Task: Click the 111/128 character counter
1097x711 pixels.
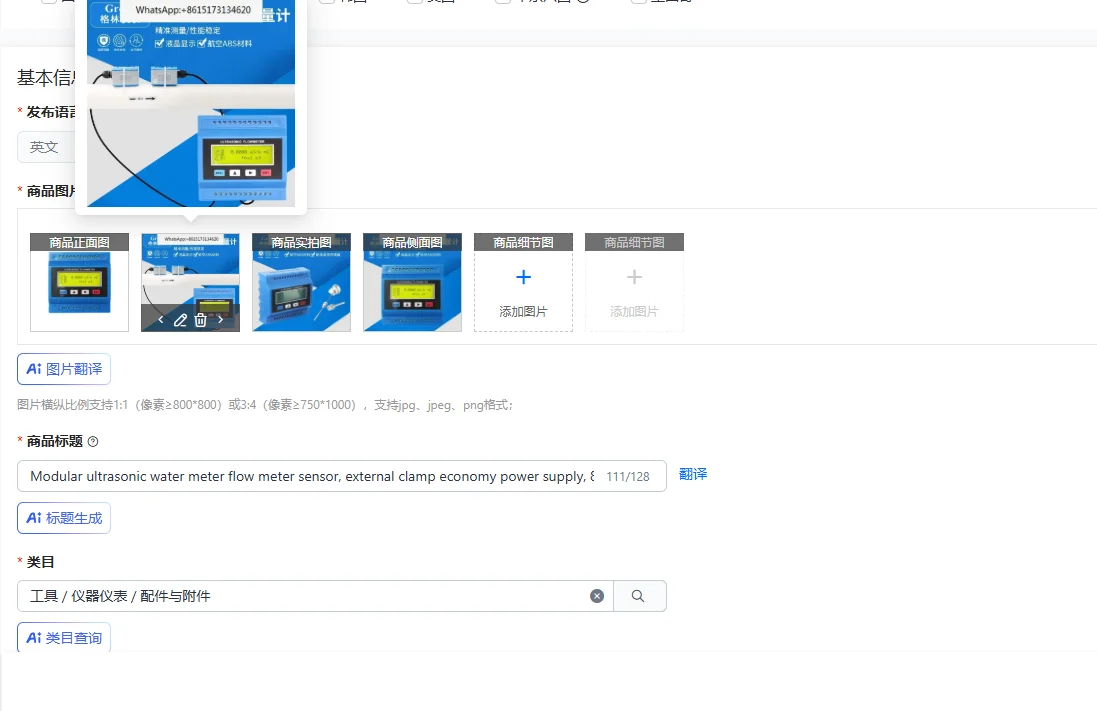Action: point(628,477)
